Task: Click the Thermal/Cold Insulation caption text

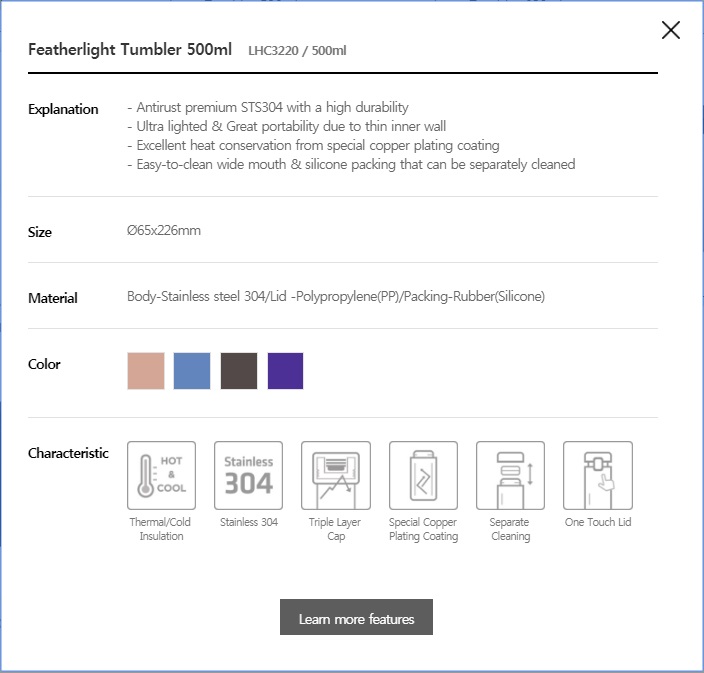Action: click(161, 529)
